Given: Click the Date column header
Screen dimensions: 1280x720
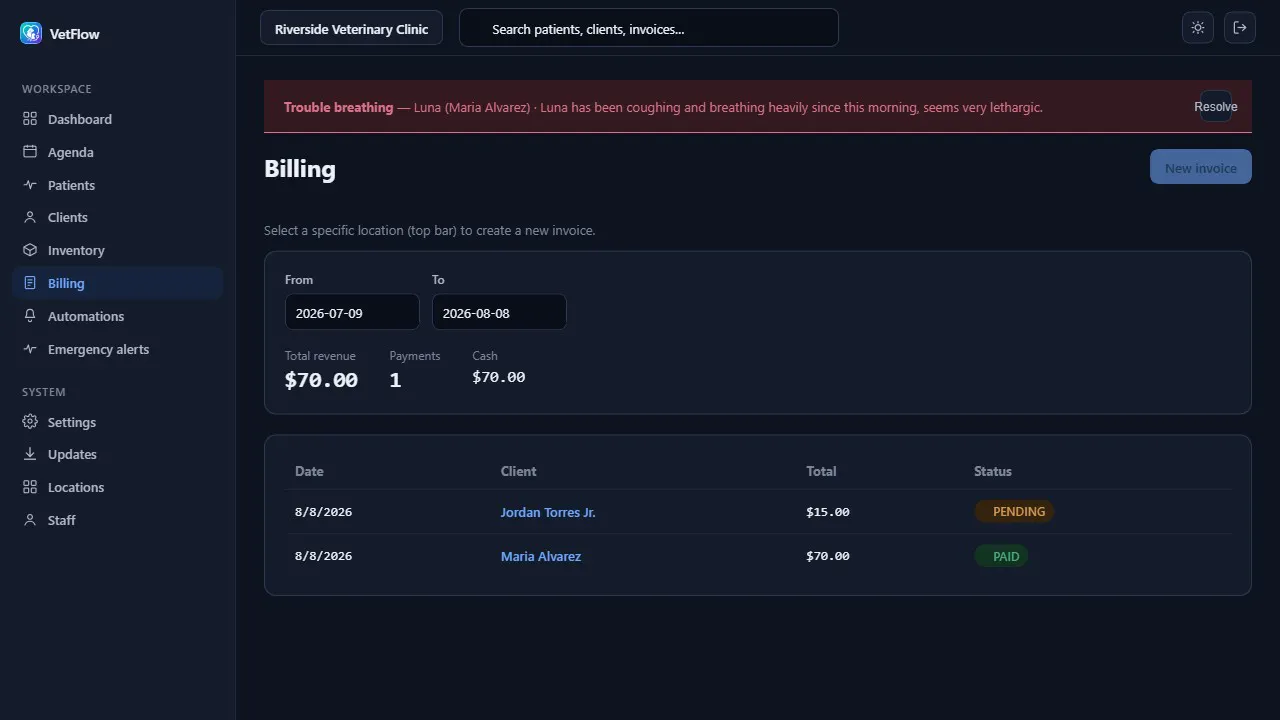Looking at the screenshot, I should click(309, 471).
